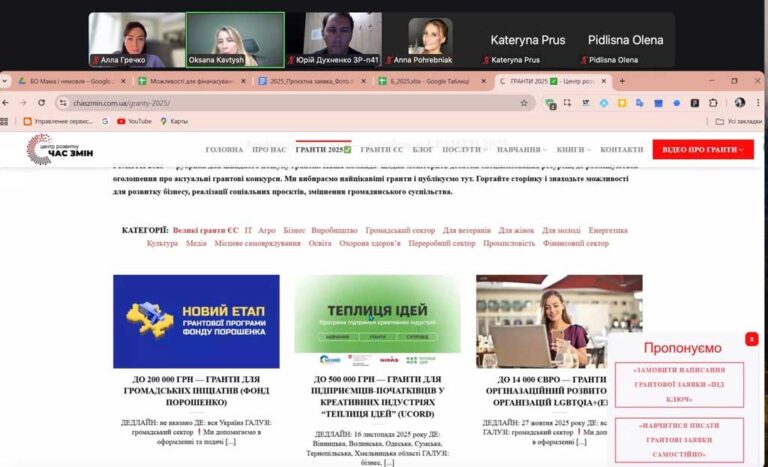
Task: Go to Контакти in site menu
Action: tap(621, 149)
